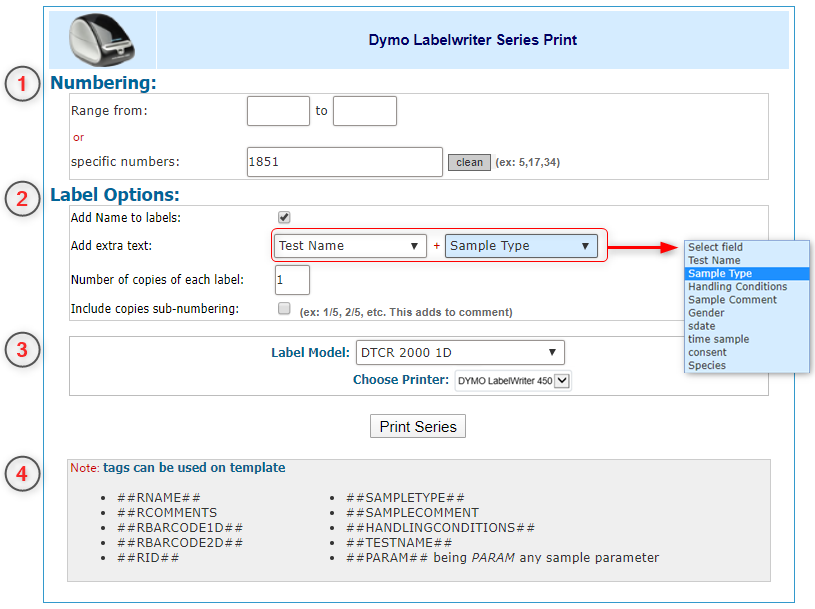
Task: Choose 'Test Name' in the dropdown list
Action: point(747,260)
